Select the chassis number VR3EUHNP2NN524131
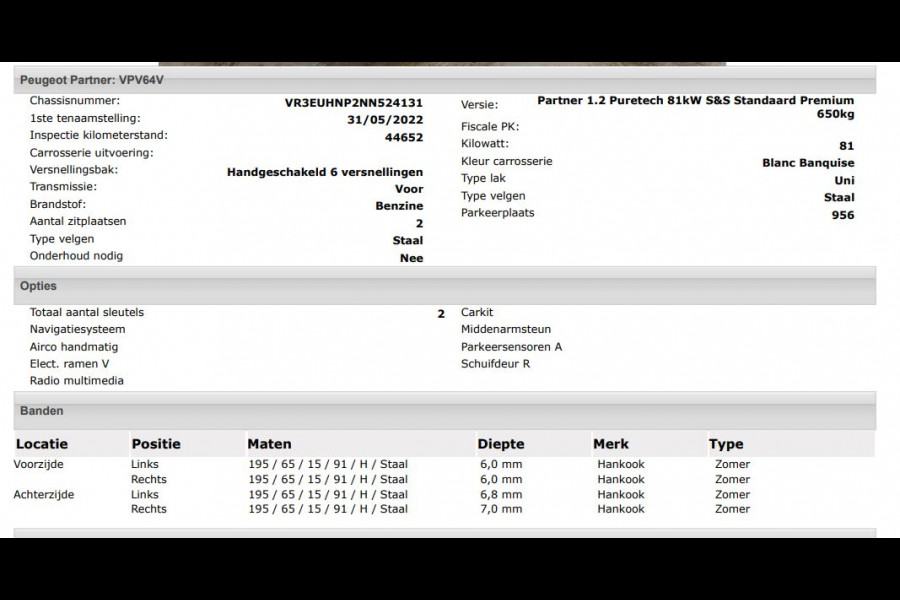This screenshot has width=900, height=600. tap(352, 100)
